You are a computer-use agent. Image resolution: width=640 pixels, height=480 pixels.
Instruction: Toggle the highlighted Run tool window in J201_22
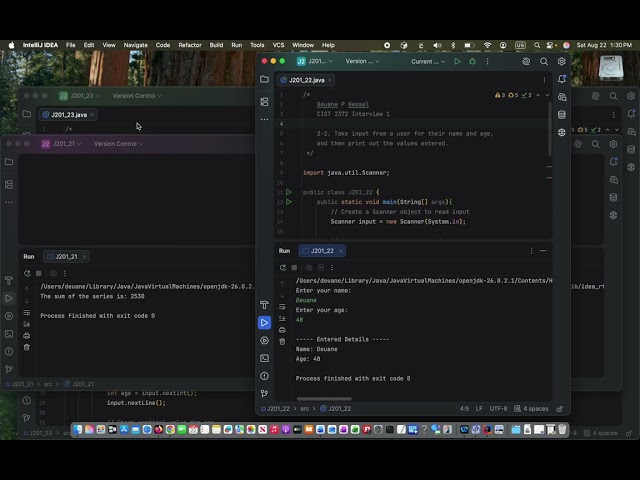(264, 323)
